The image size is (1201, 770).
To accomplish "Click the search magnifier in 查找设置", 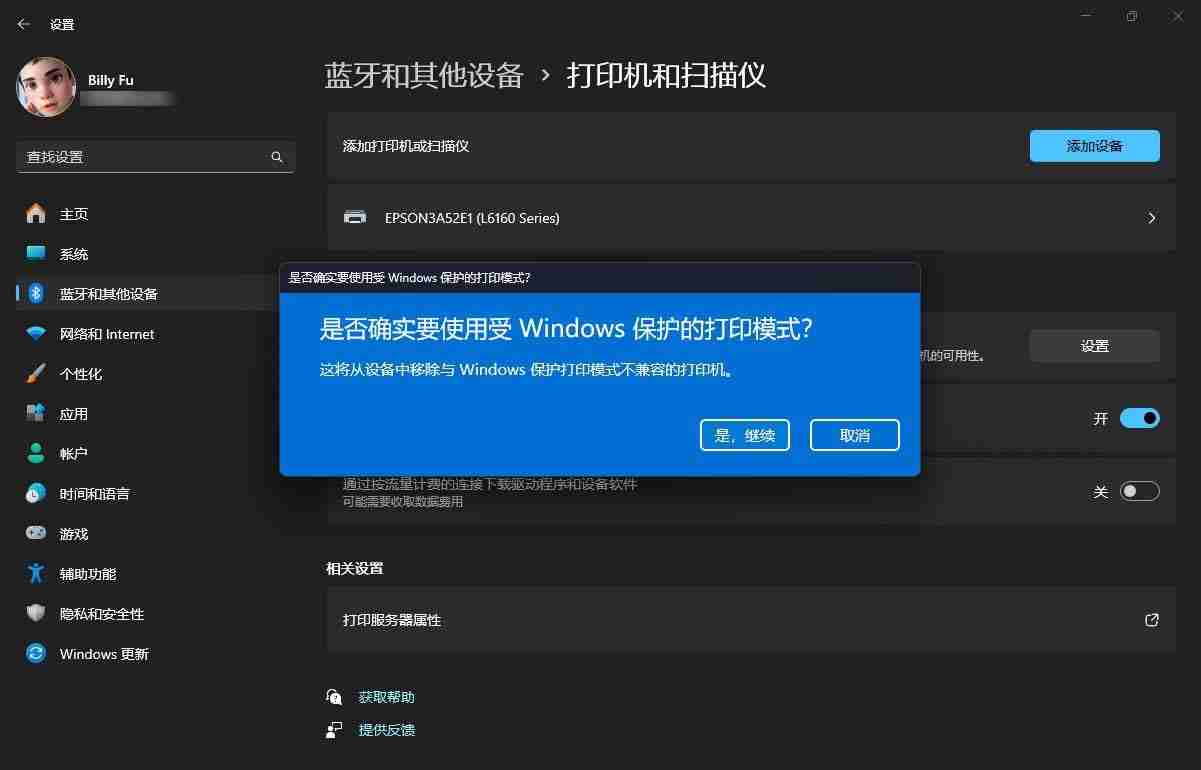I will point(276,157).
